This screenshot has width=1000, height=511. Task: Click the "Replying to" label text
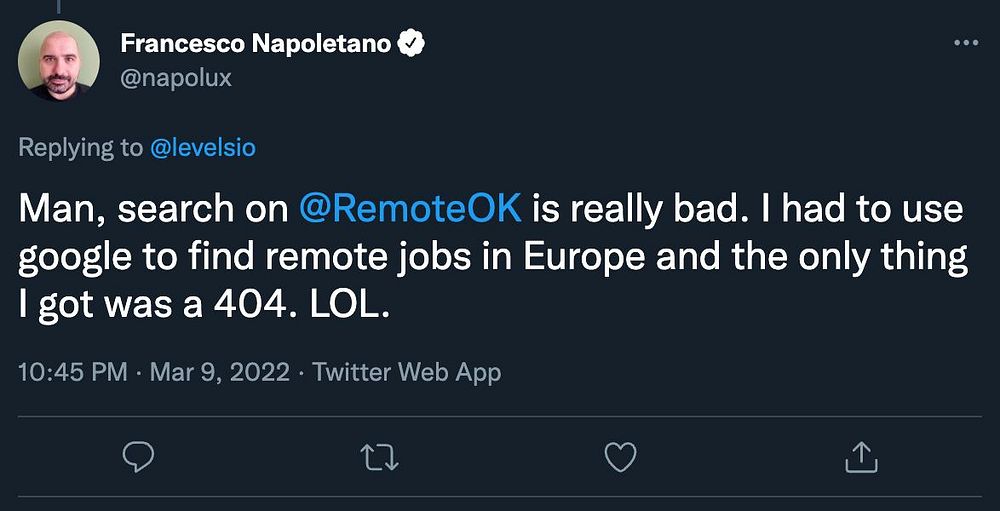pyautogui.click(x=81, y=148)
